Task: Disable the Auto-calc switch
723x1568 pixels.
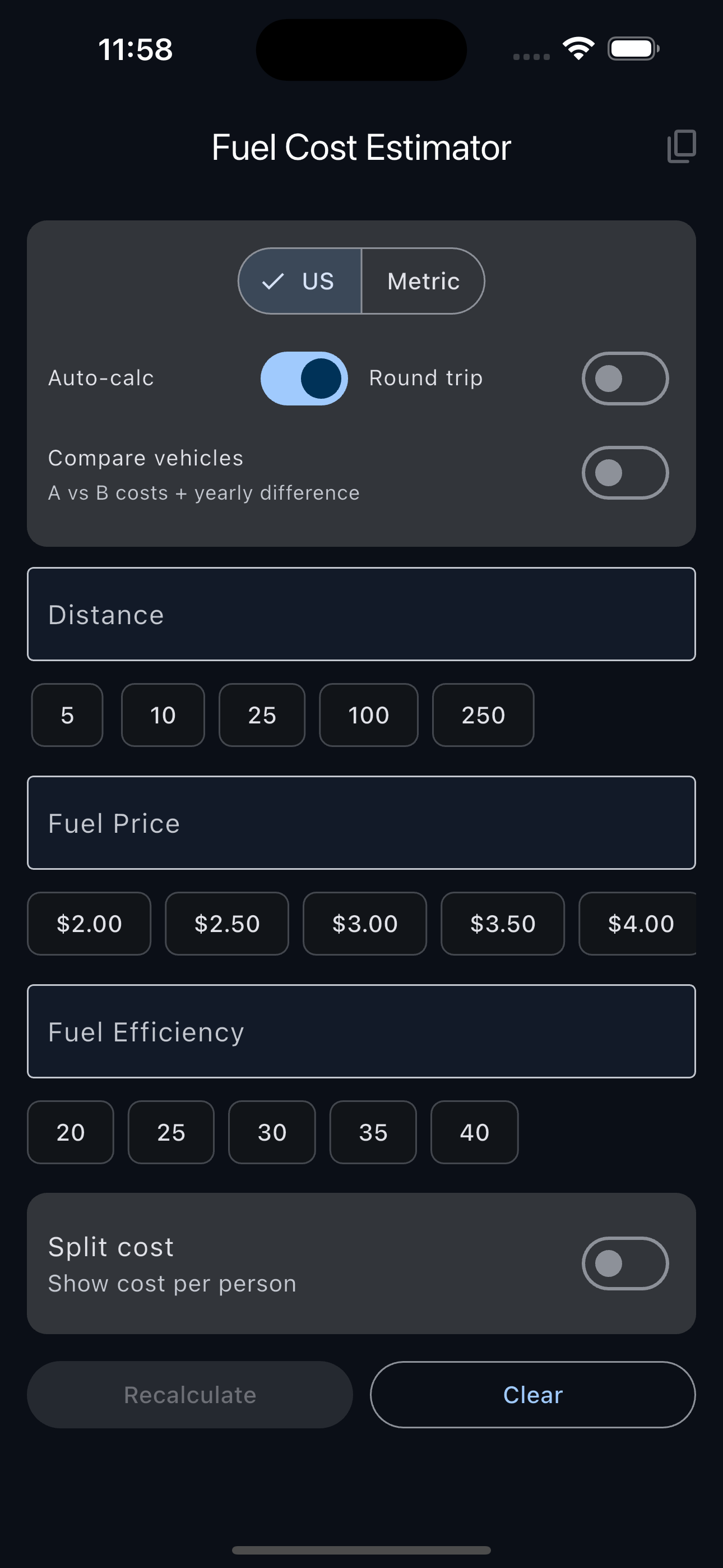Action: click(304, 378)
